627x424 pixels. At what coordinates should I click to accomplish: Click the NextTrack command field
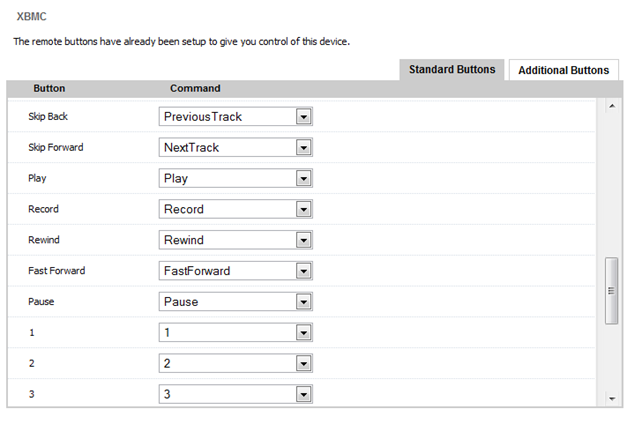[227, 147]
